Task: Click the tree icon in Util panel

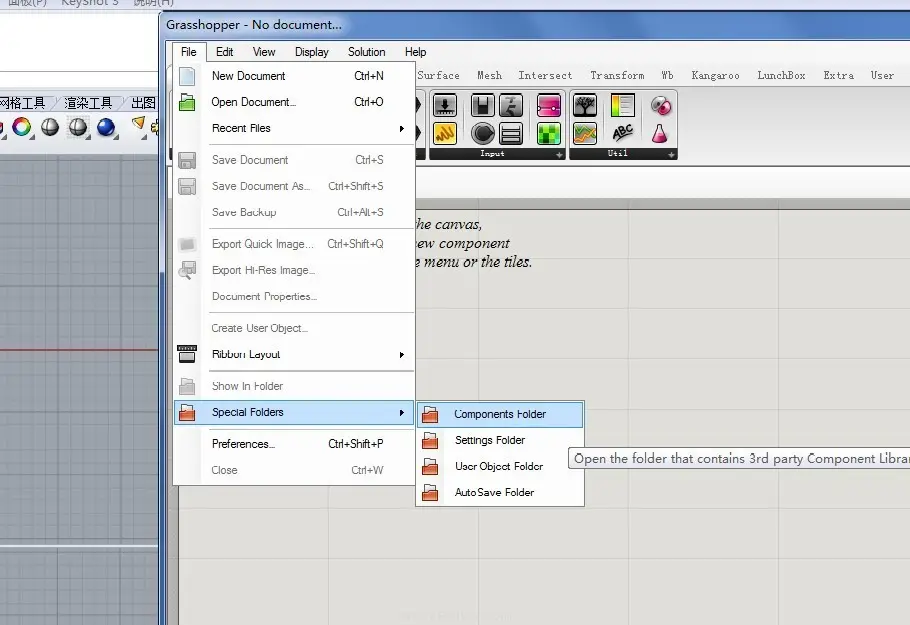Action: coord(585,106)
